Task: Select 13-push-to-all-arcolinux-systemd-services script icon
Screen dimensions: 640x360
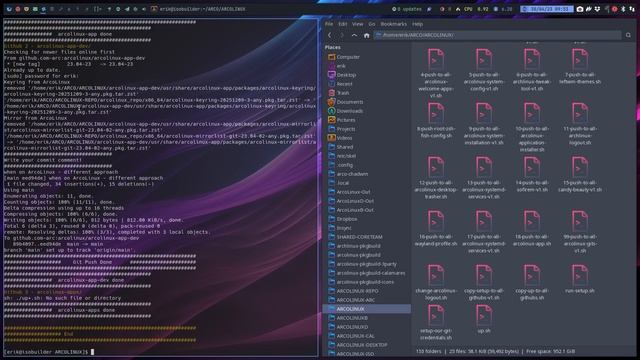Action: pos(484,167)
